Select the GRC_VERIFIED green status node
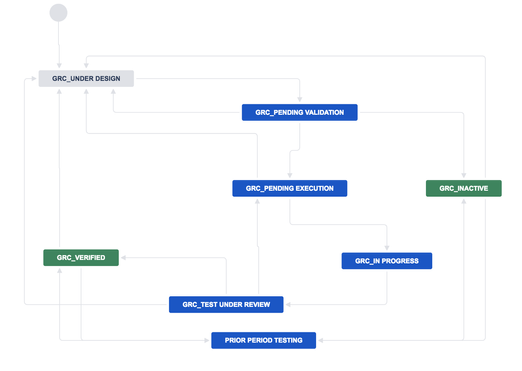Screen dimensions: 522x371 tap(81, 258)
